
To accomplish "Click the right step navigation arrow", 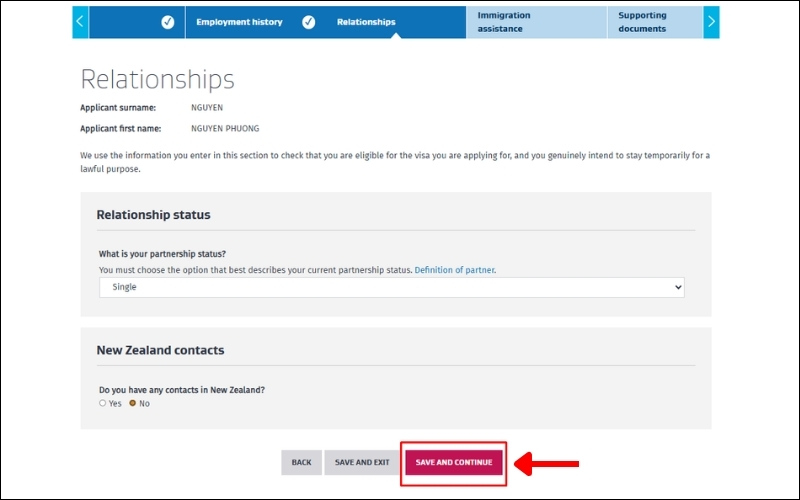I will point(711,22).
